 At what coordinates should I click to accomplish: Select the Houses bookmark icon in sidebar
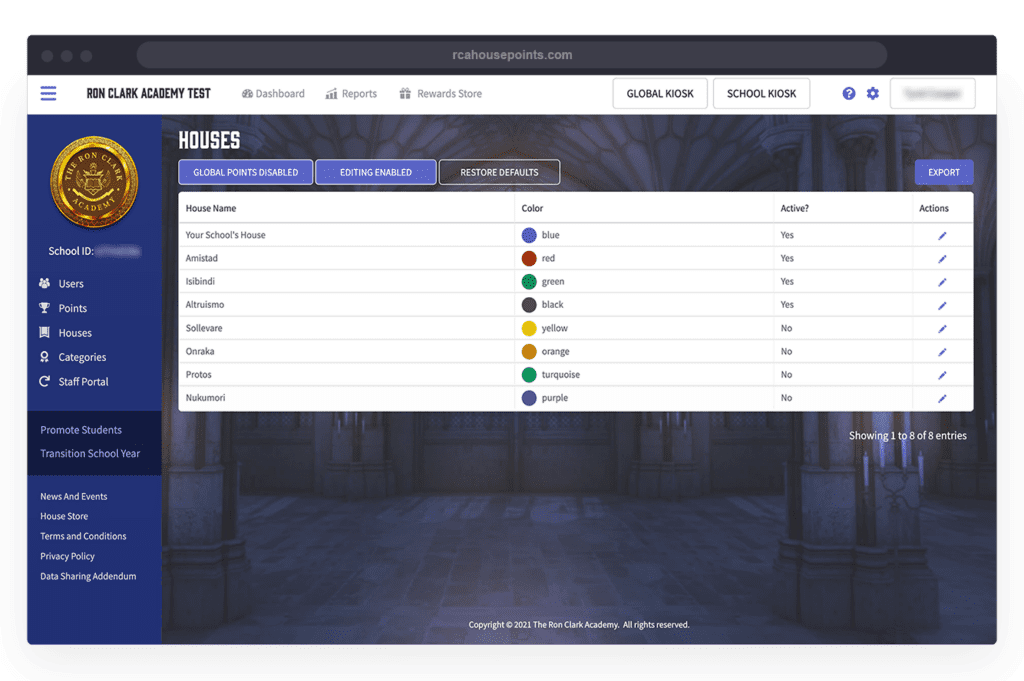pos(46,332)
